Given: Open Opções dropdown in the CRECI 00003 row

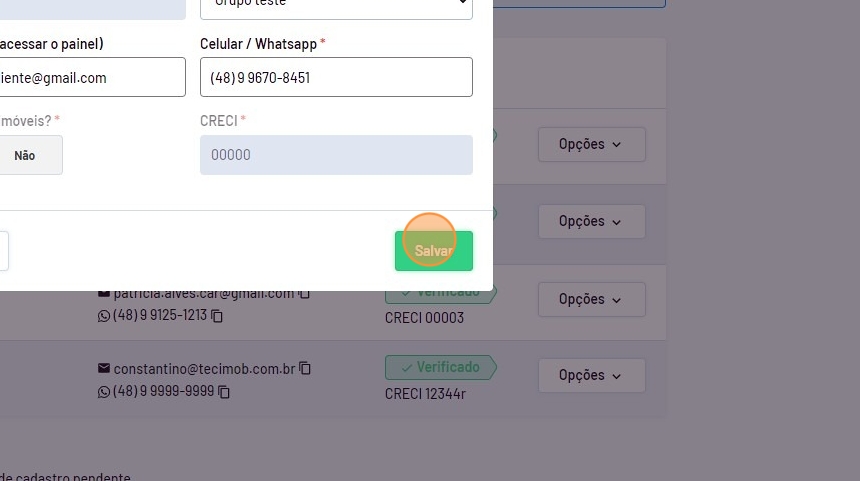Looking at the screenshot, I should click(x=591, y=299).
